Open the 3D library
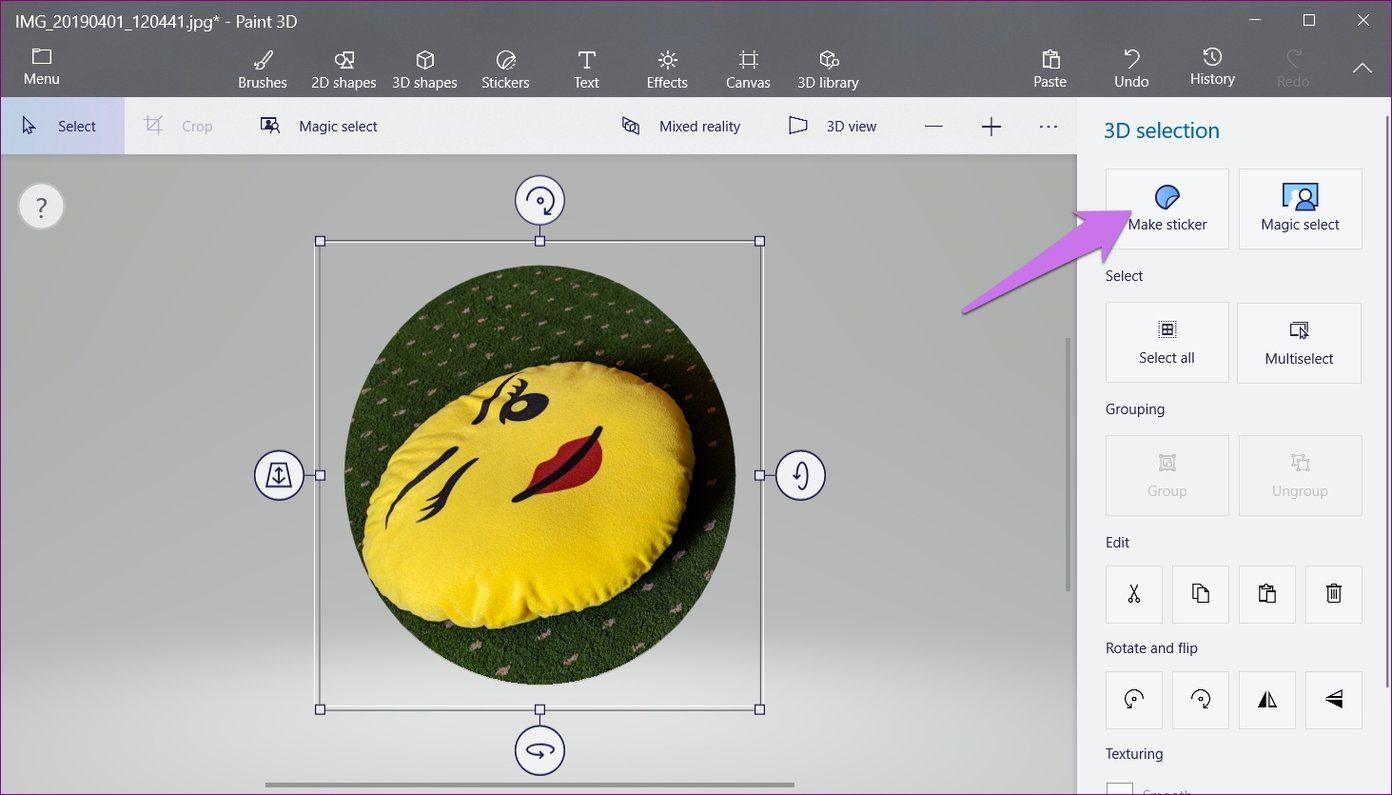Screen dimensions: 1392x795 point(828,70)
